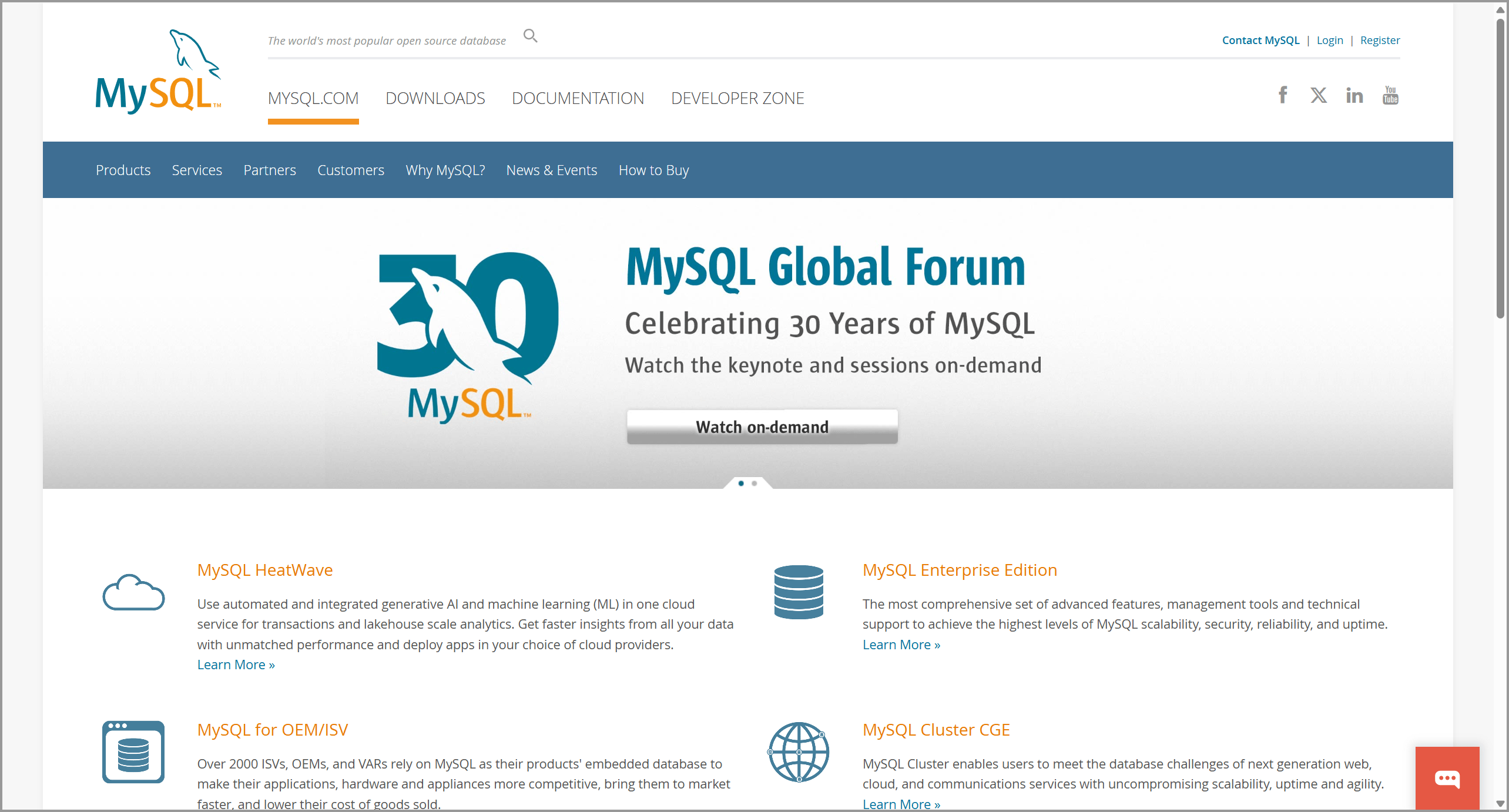Open the X social icon
Image resolution: width=1509 pixels, height=812 pixels.
[1318, 95]
